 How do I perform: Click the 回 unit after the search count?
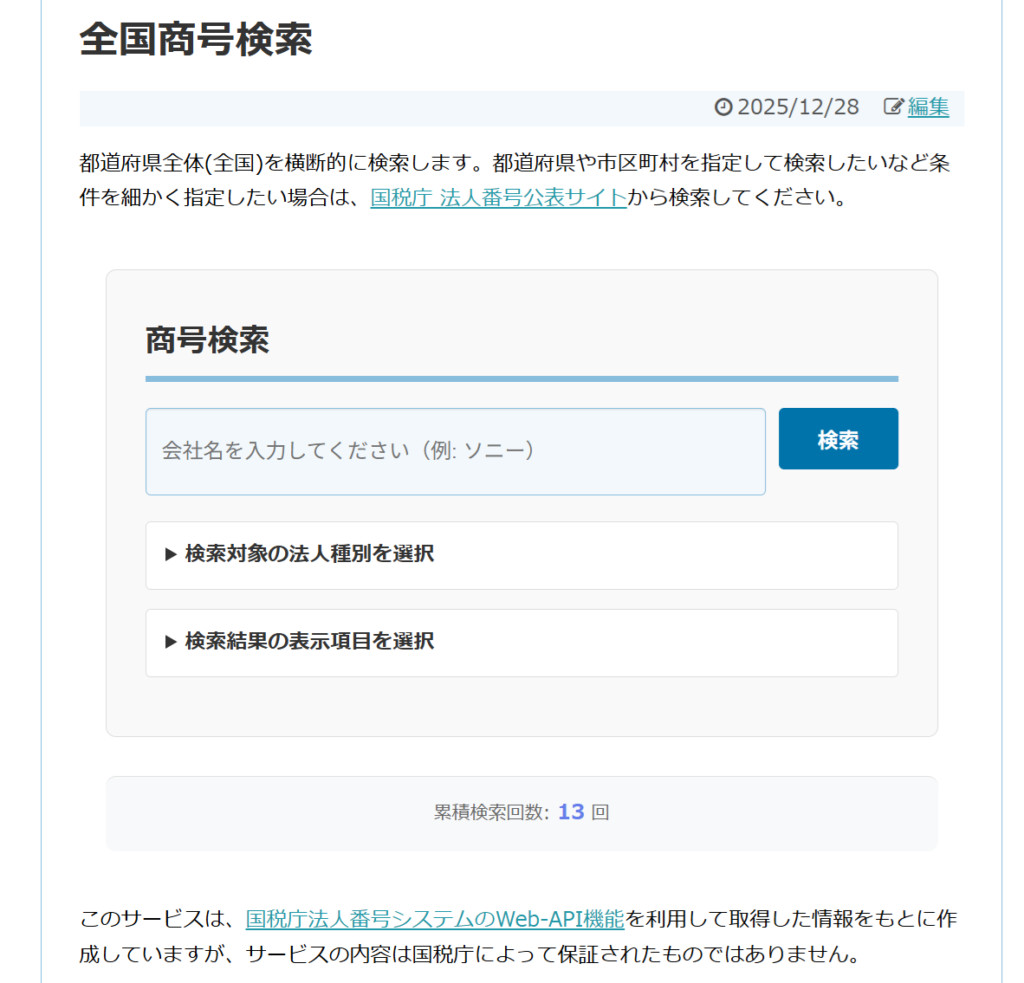[600, 813]
